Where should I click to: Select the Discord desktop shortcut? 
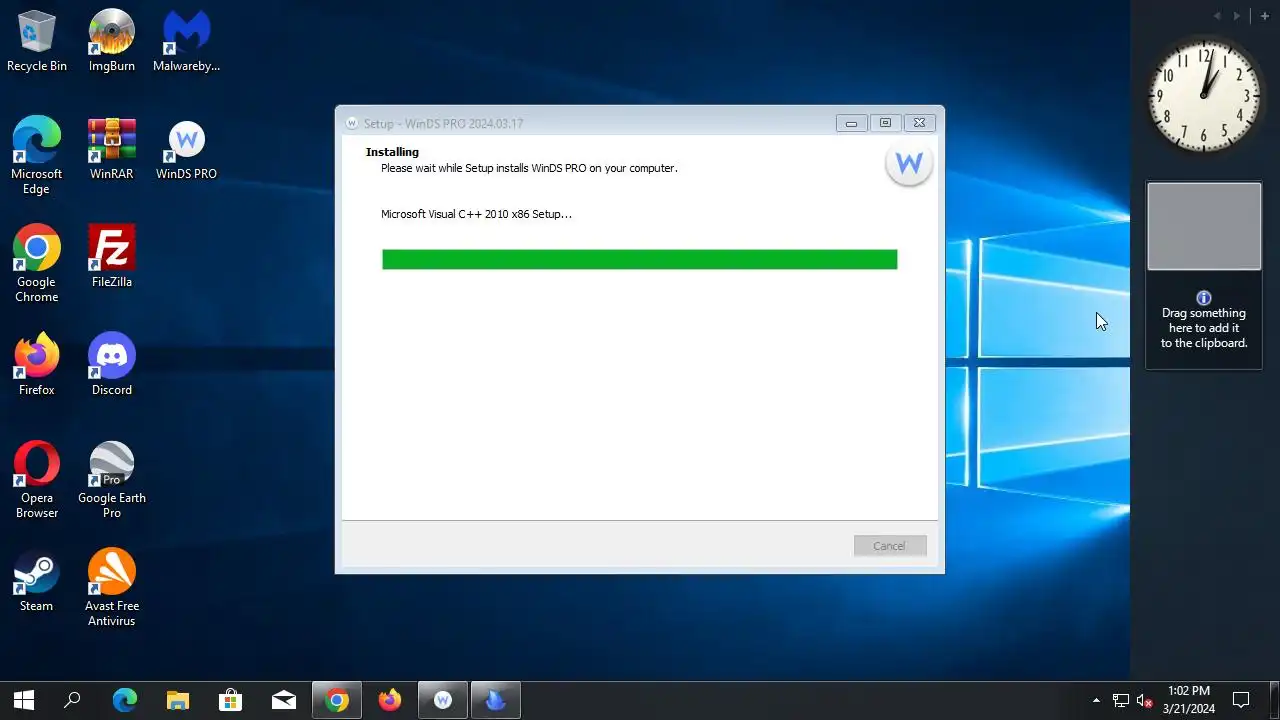(x=112, y=365)
